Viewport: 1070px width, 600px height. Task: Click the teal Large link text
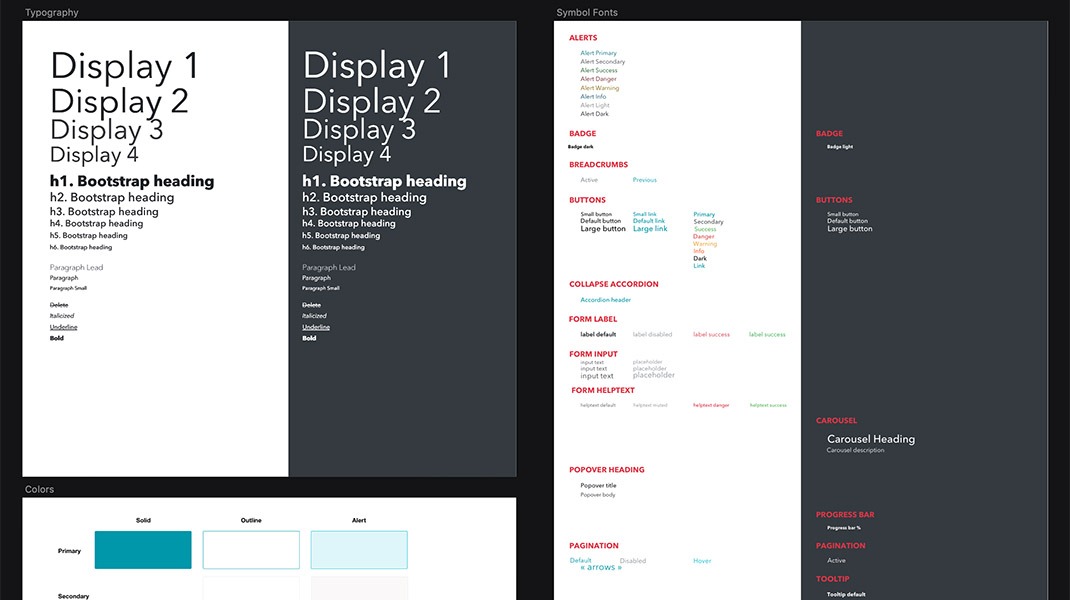(650, 229)
